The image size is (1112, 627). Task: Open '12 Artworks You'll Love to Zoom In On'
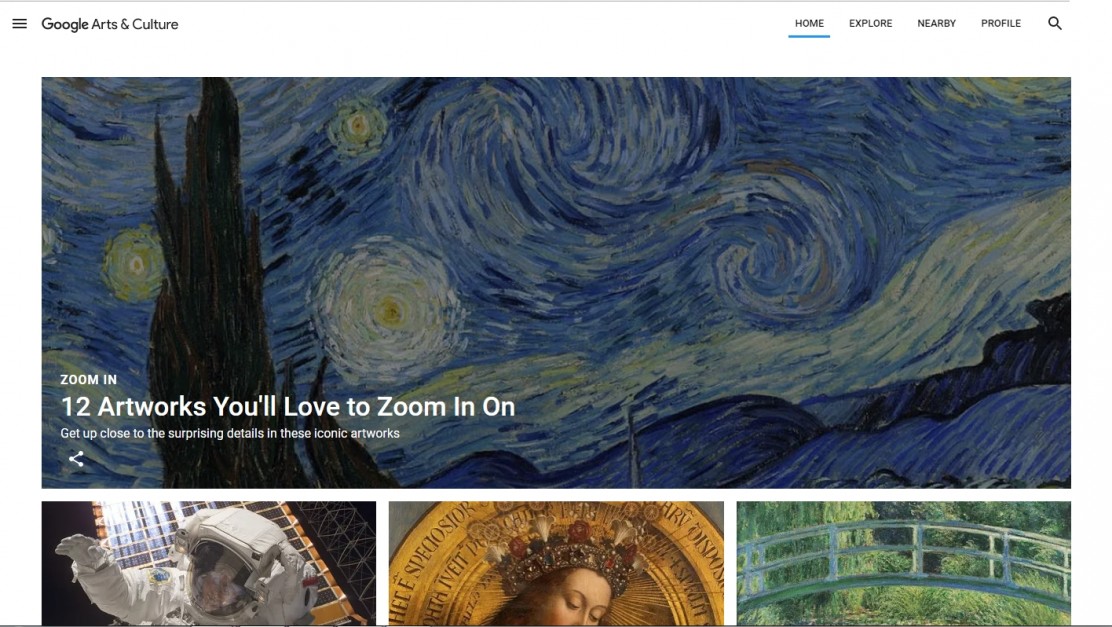coord(287,406)
